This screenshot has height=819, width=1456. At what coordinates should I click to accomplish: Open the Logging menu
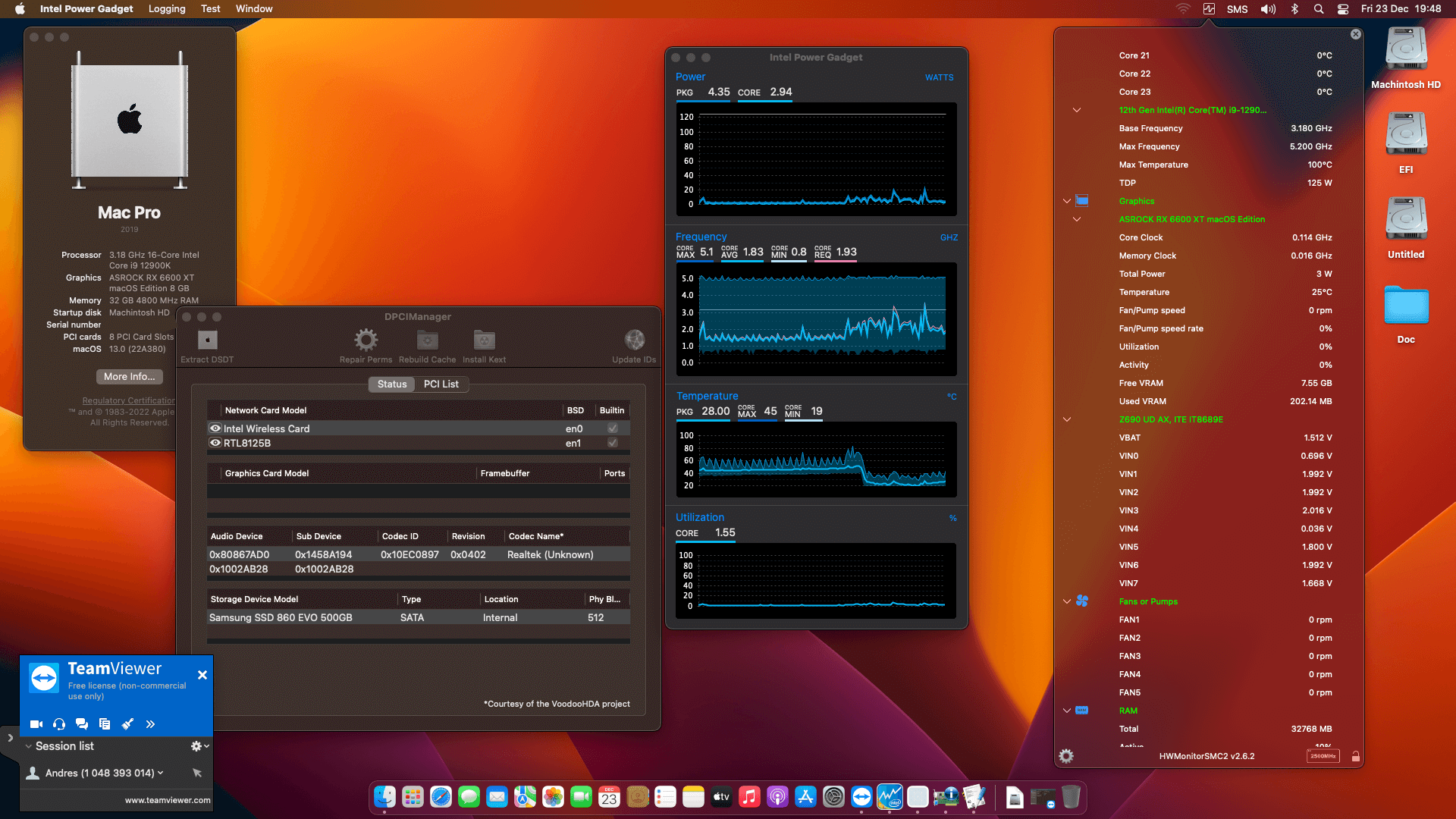[167, 9]
